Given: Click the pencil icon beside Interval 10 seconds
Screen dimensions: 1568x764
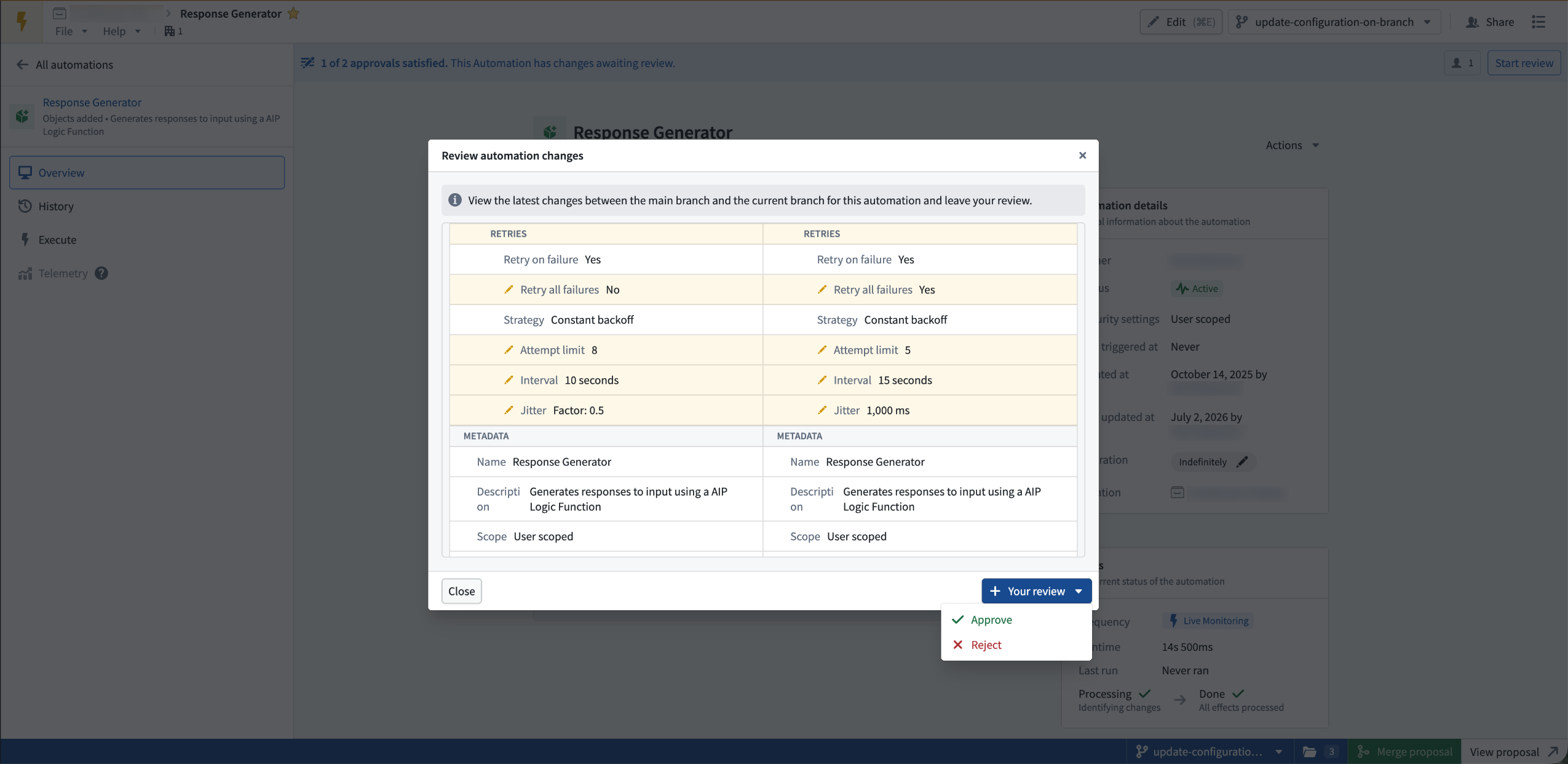Looking at the screenshot, I should [509, 380].
